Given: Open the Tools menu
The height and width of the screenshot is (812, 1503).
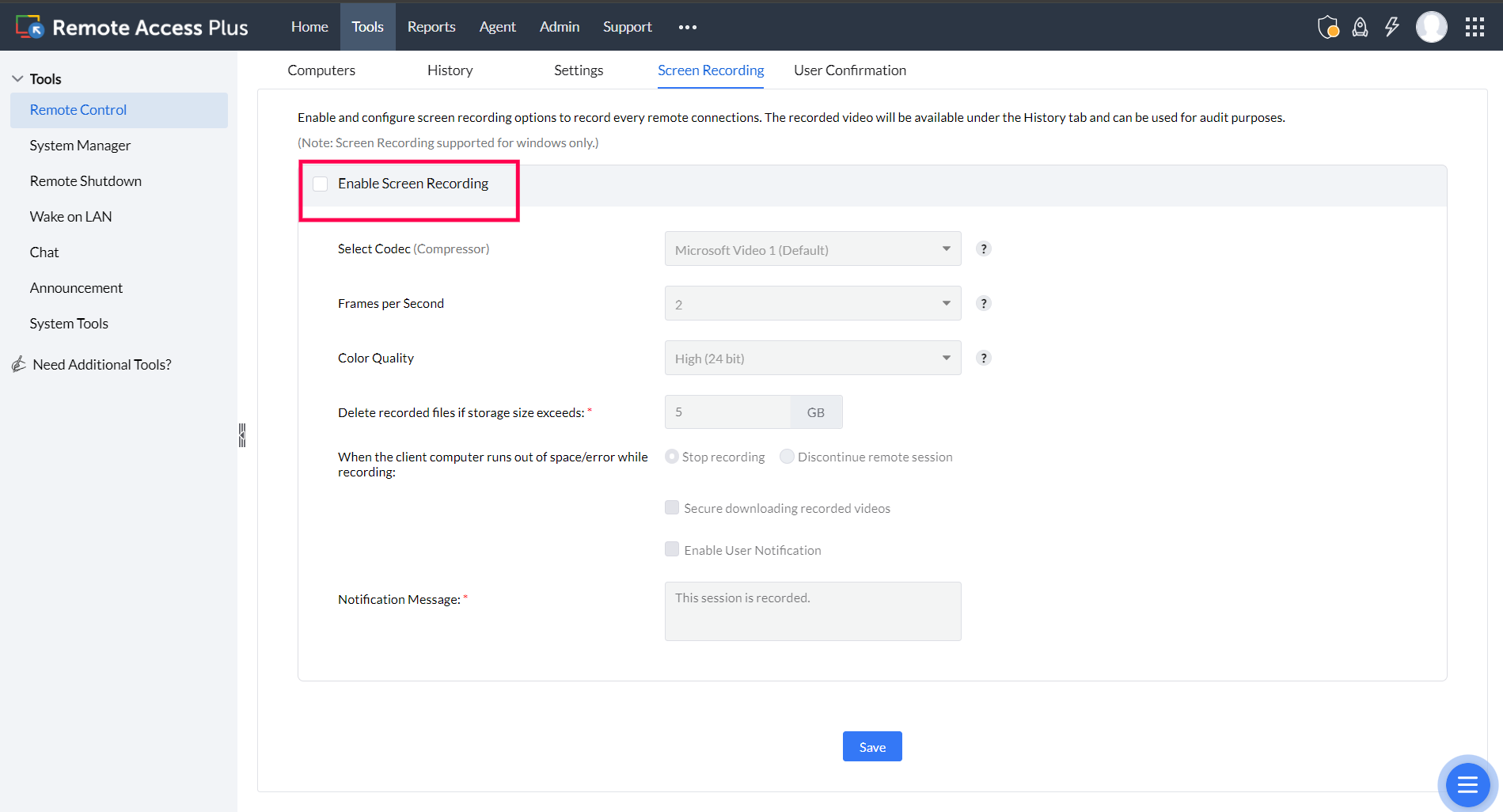Looking at the screenshot, I should [x=368, y=27].
